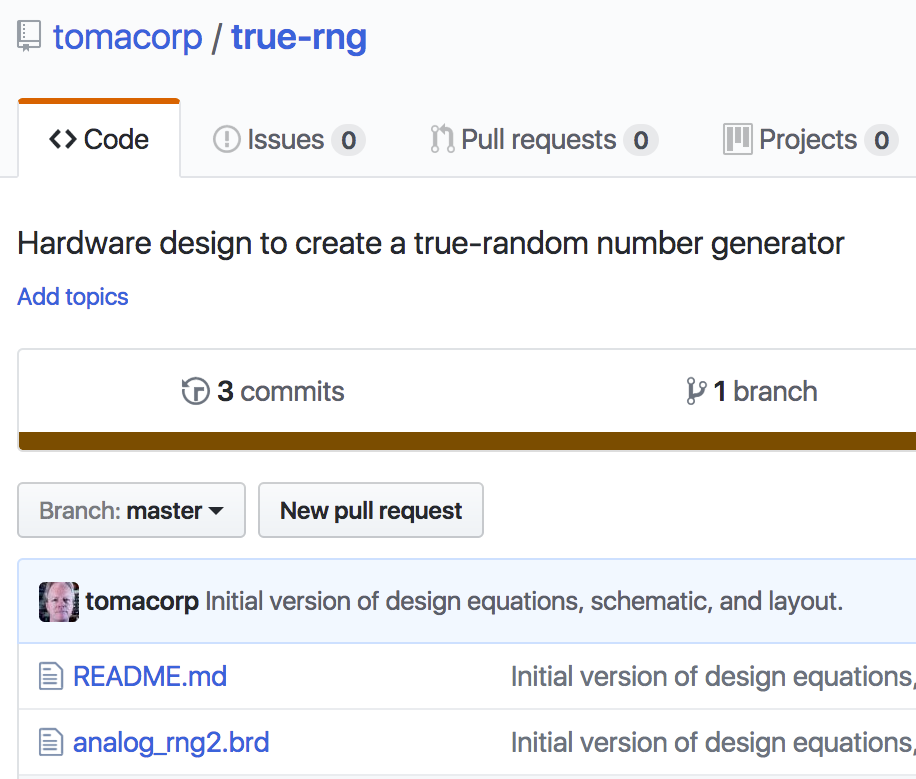Click the Issues exclamation circle icon
The height and width of the screenshot is (779, 916).
click(227, 140)
